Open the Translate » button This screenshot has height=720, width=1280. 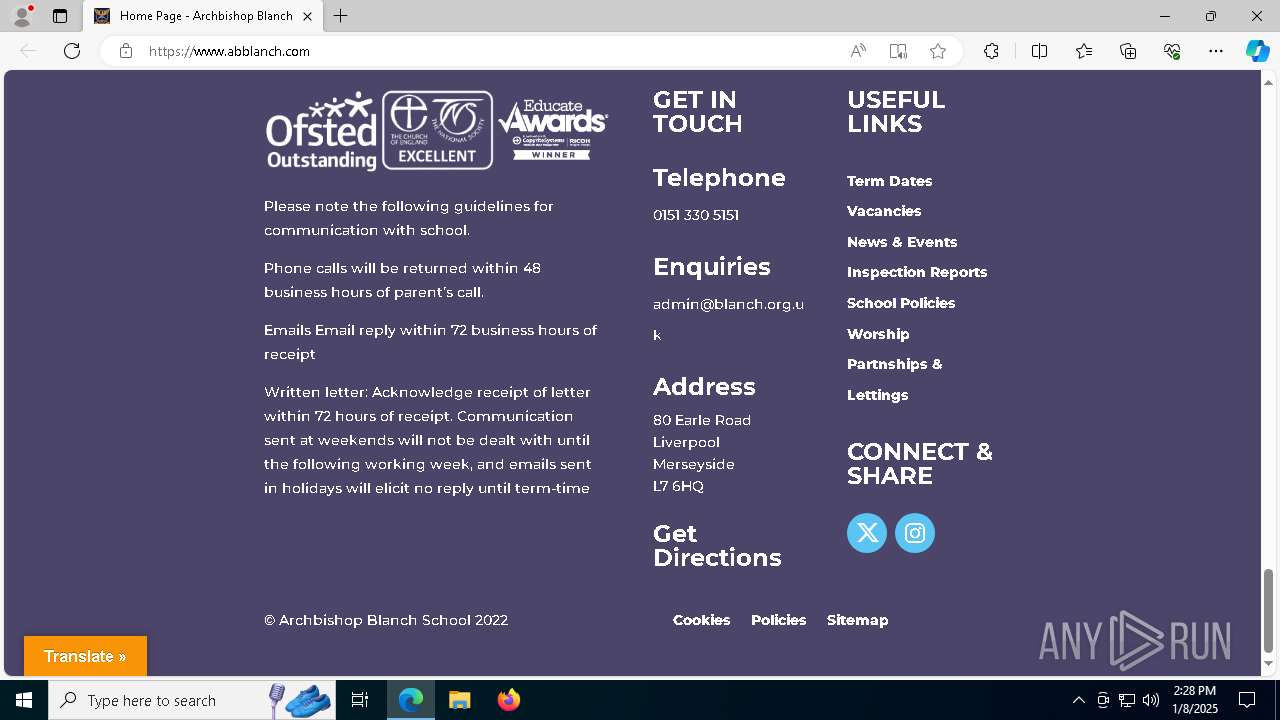coord(85,656)
